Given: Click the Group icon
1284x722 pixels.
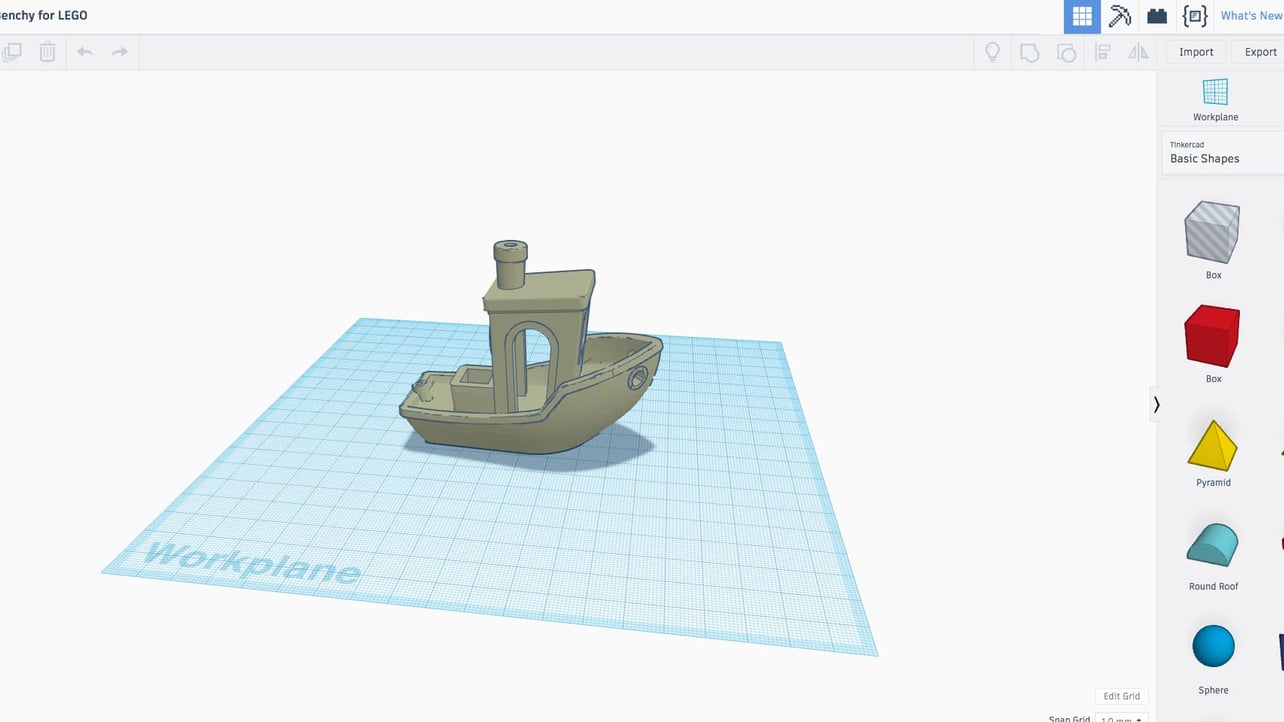Looking at the screenshot, I should pos(1030,52).
